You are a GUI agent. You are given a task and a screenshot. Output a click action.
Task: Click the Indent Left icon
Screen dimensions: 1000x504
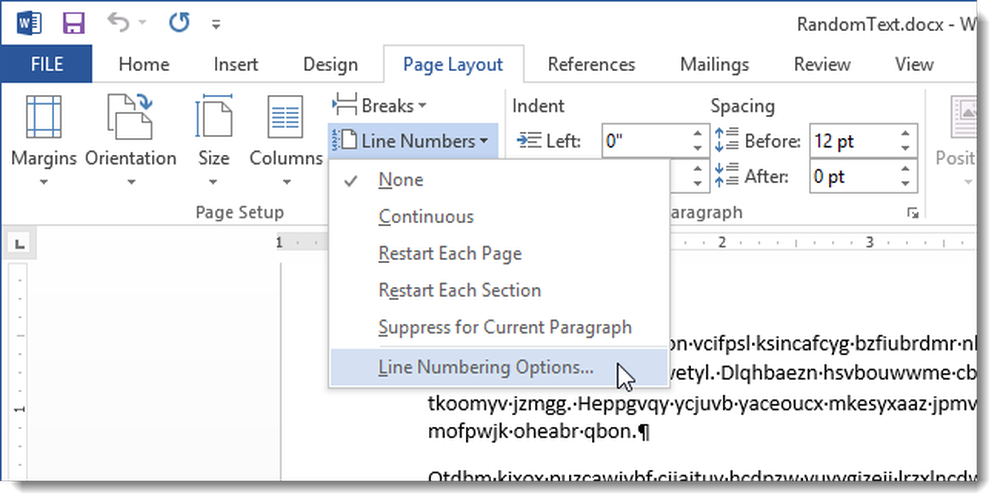point(529,141)
